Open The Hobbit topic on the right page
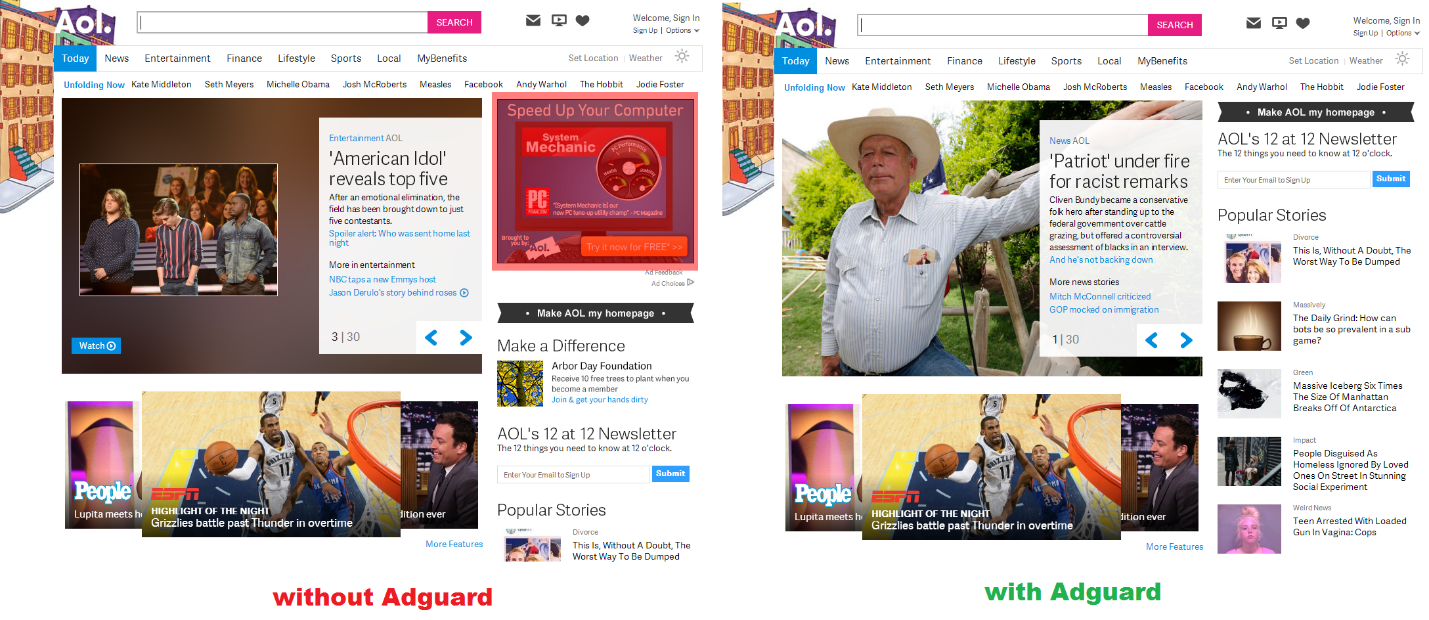Screen dimensions: 1429x620 point(1322,87)
